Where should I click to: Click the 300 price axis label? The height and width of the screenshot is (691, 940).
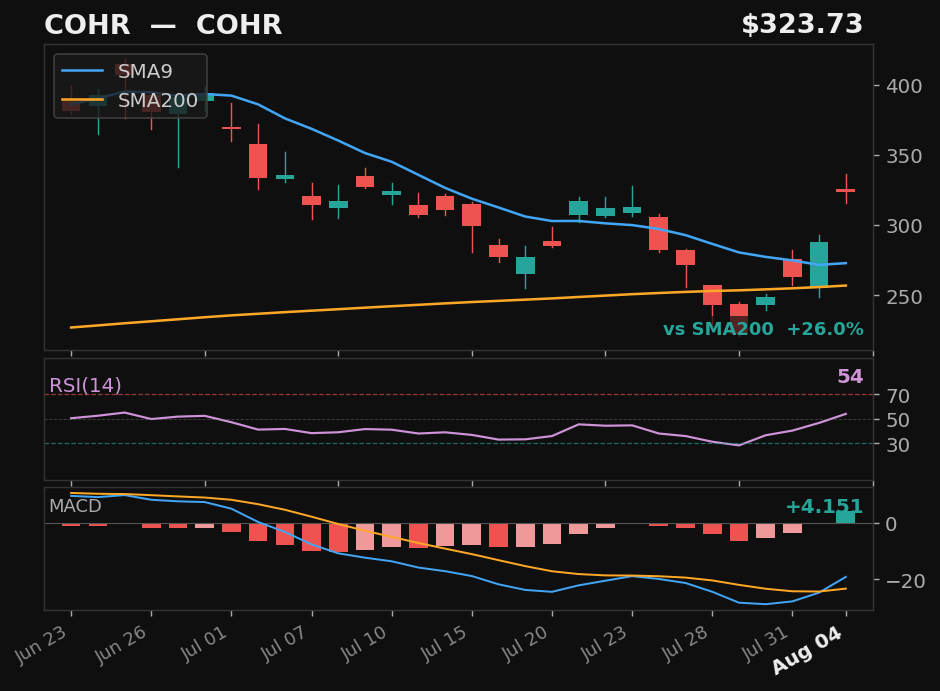coord(904,227)
